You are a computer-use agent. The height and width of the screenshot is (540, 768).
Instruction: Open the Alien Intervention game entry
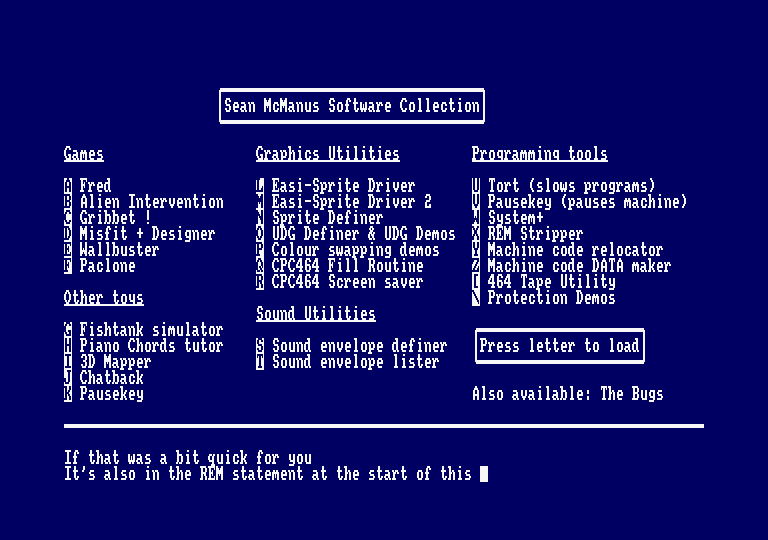coord(151,202)
